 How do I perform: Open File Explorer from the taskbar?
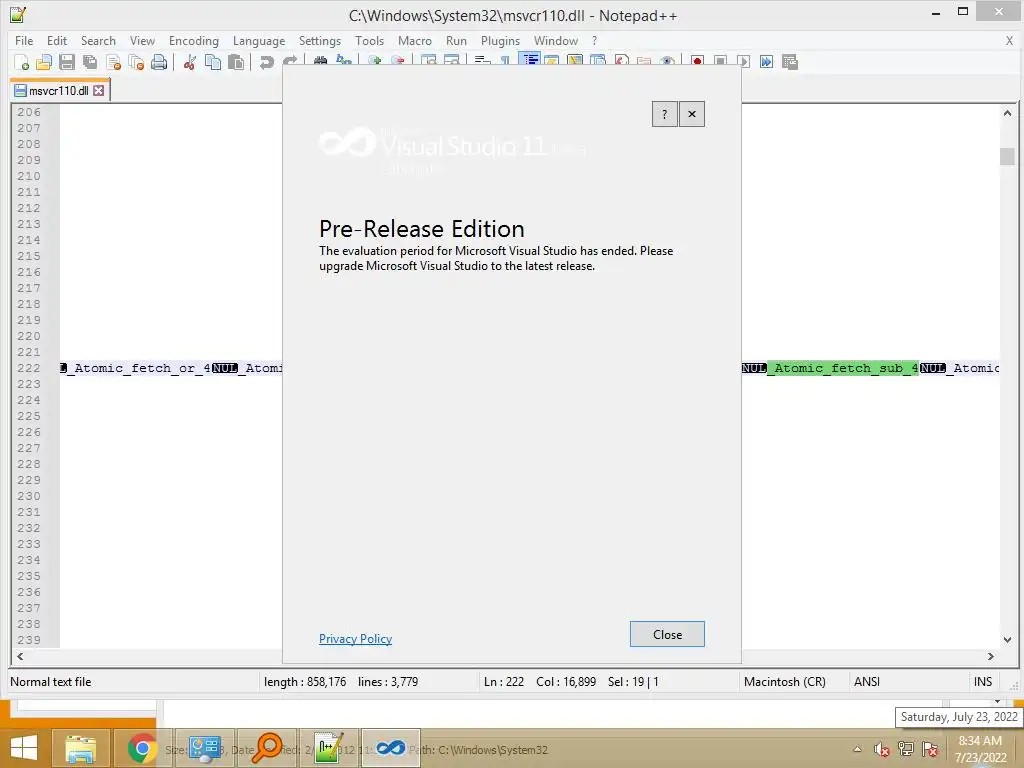(x=81, y=748)
